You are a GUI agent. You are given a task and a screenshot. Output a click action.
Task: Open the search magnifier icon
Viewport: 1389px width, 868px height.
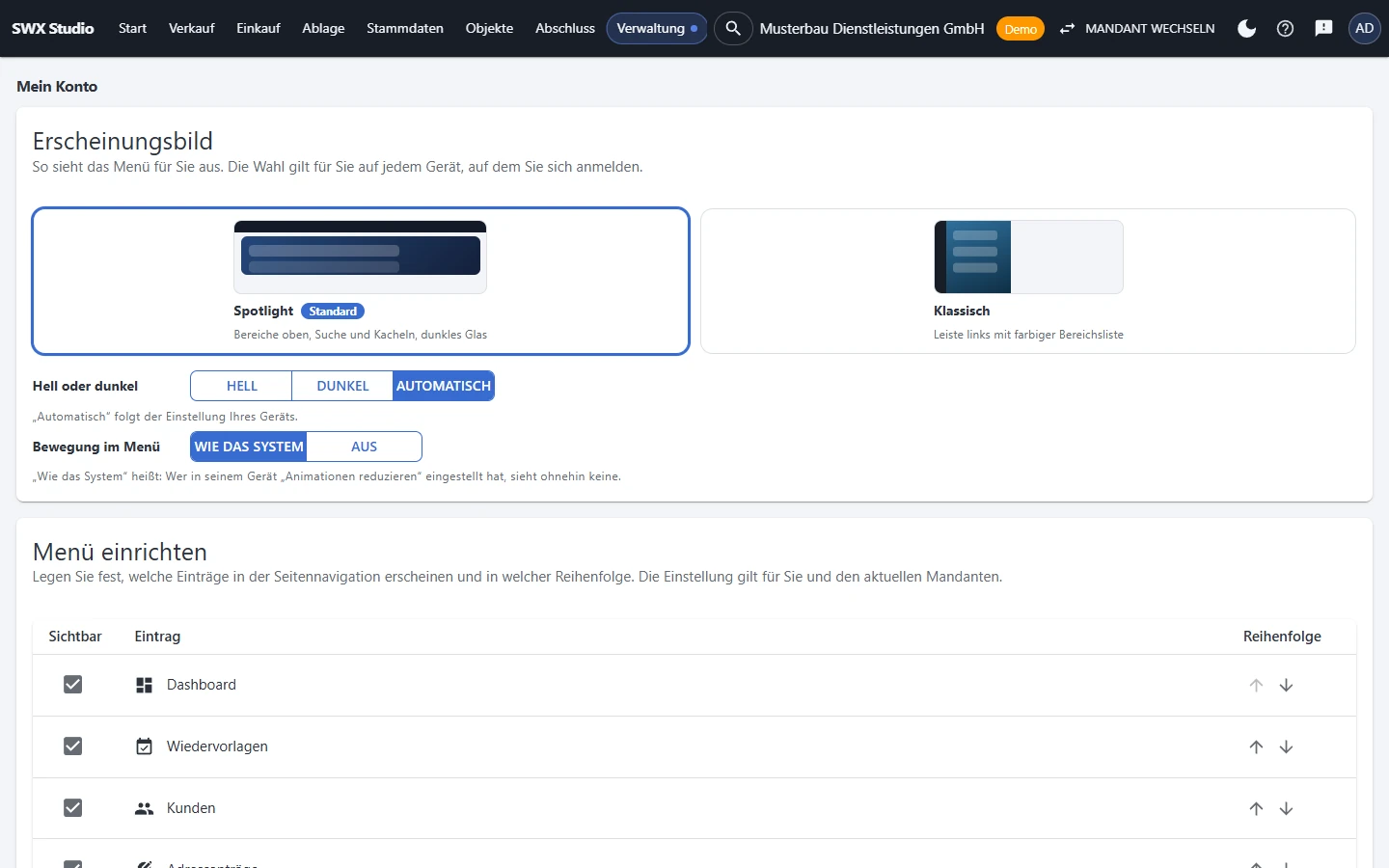(733, 28)
